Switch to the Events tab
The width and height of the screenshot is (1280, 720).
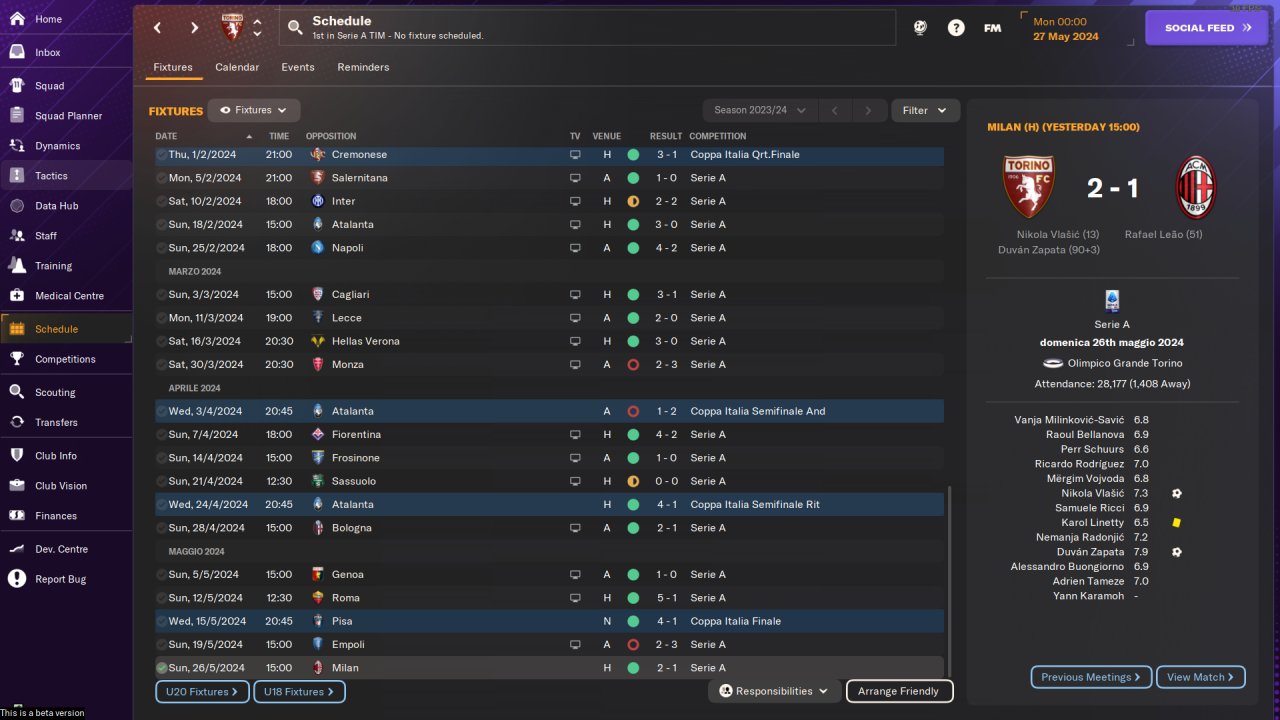[x=298, y=67]
